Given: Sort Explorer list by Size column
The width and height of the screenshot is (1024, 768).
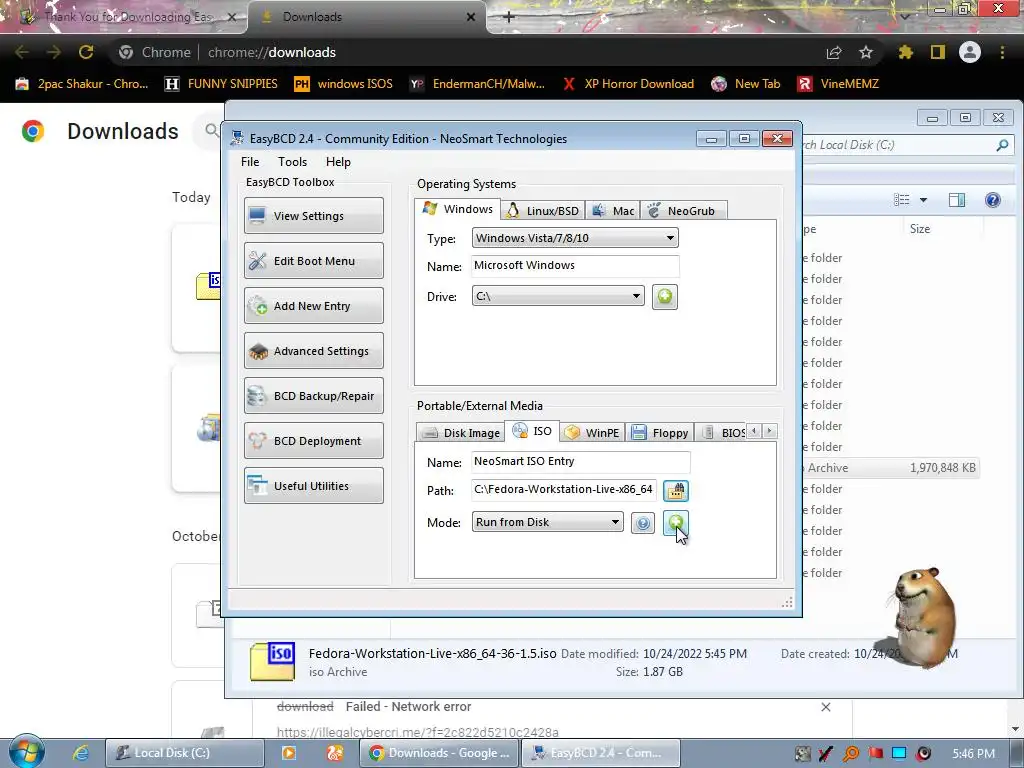Looking at the screenshot, I should coord(920,229).
